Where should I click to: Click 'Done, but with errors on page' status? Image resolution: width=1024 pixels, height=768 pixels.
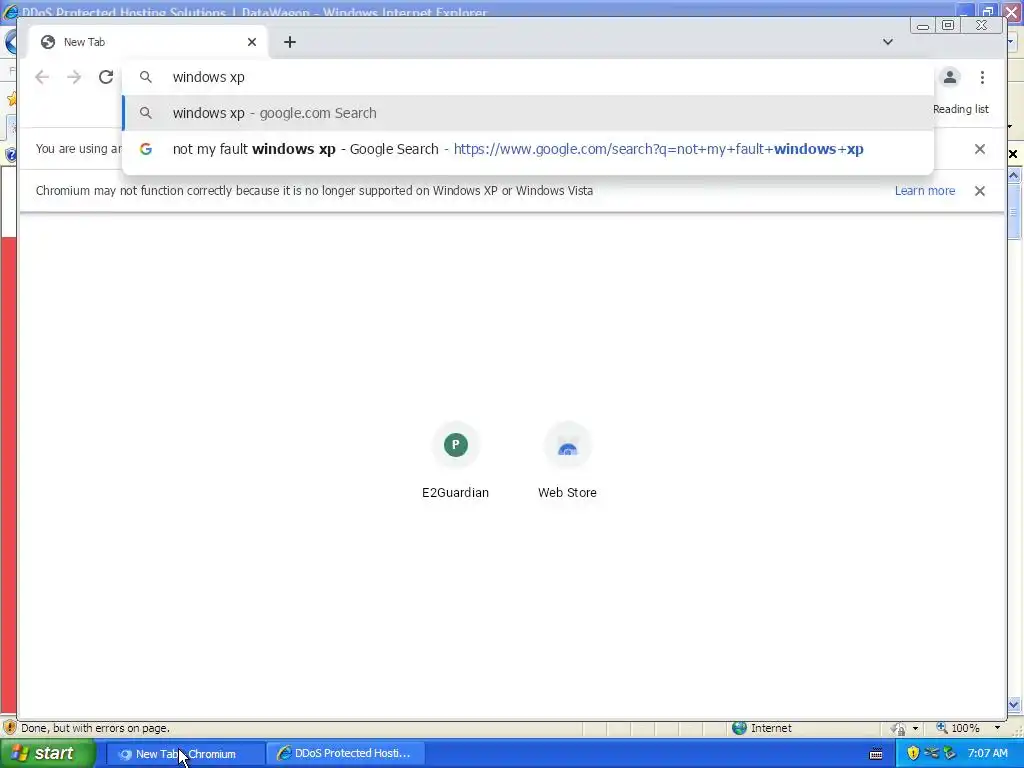click(95, 728)
